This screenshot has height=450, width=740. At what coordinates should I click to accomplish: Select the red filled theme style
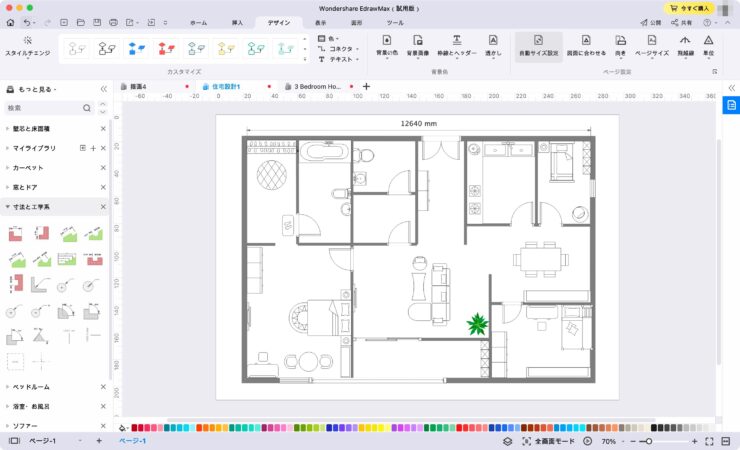pos(166,48)
